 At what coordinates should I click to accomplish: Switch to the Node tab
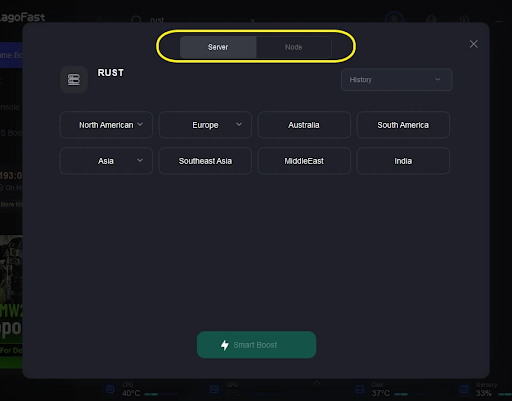[294, 47]
